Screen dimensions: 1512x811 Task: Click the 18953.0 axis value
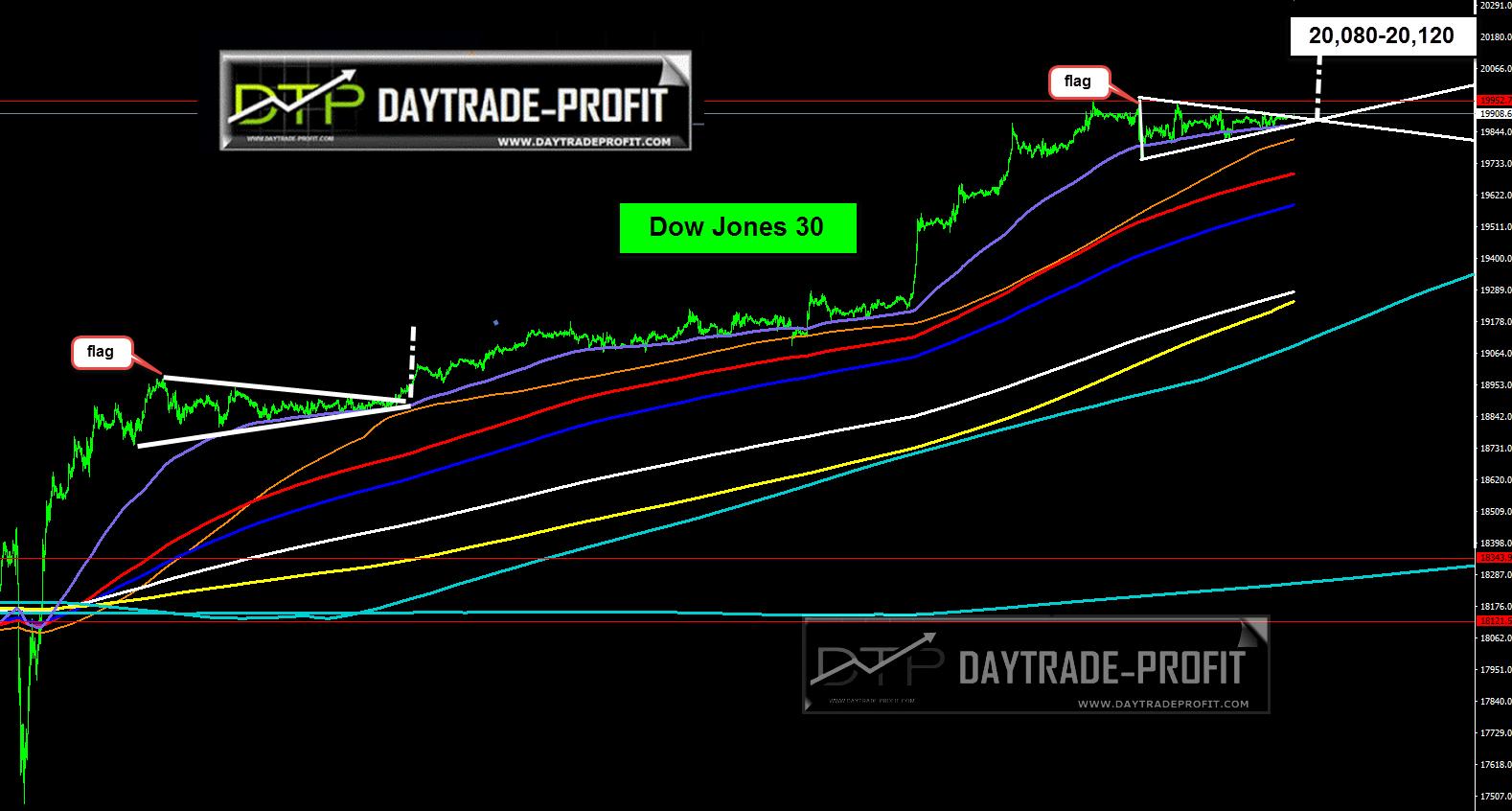(1496, 385)
